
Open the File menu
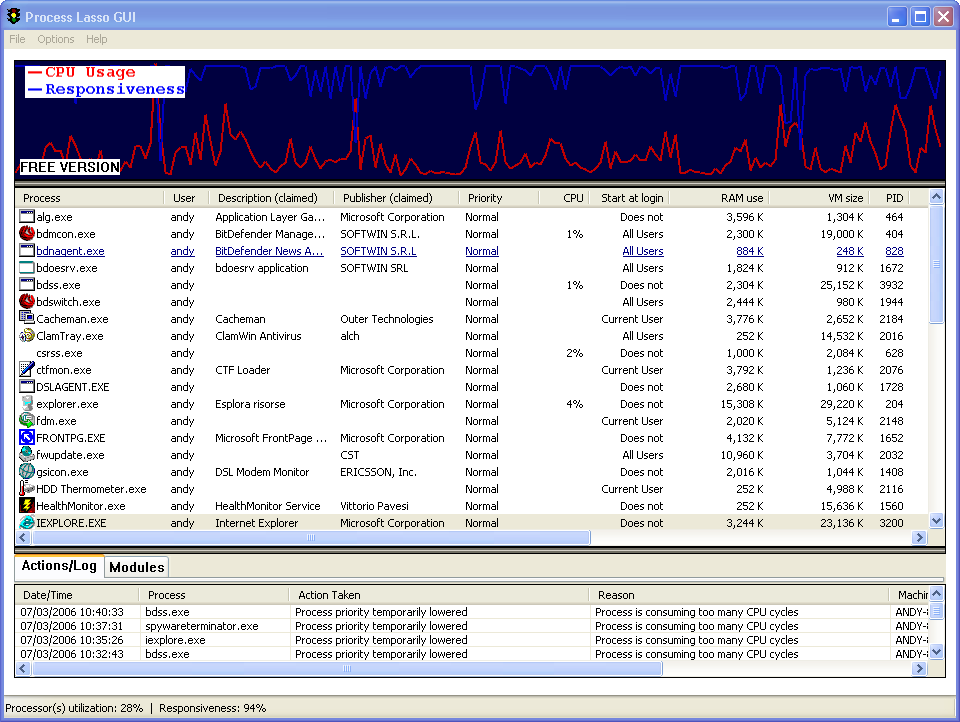point(17,39)
